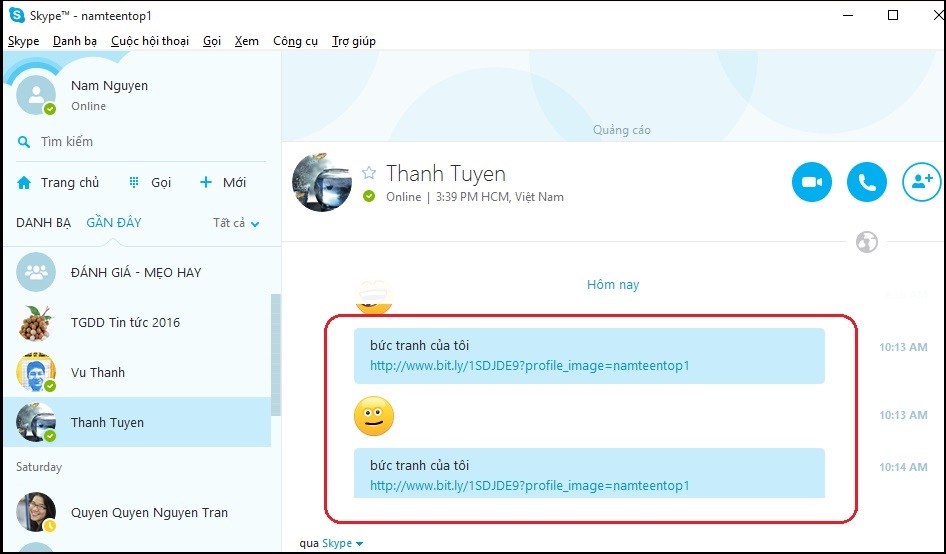Image resolution: width=946 pixels, height=554 pixels.
Task: Click the sidebar contact list scrollbar
Action: click(276, 355)
